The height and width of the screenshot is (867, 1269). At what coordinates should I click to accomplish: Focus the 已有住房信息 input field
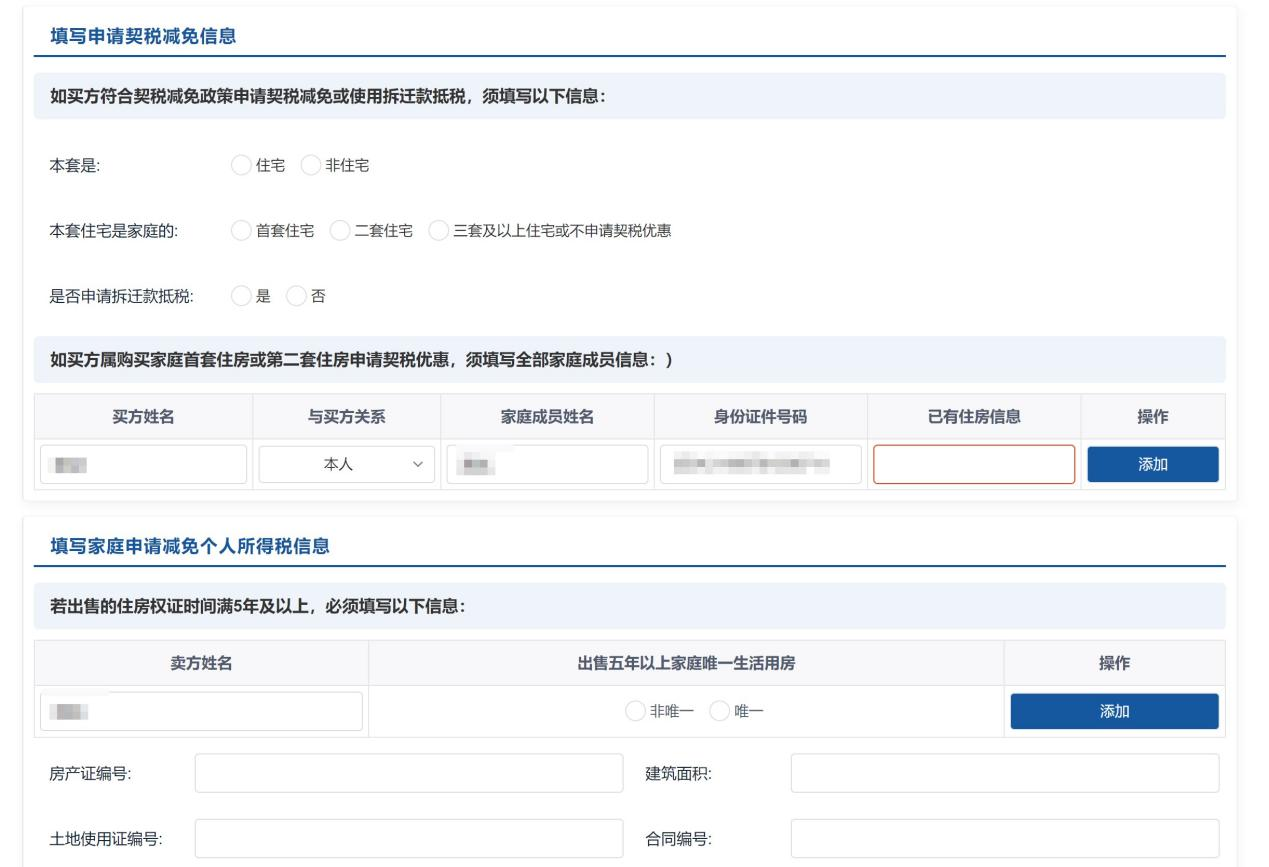[x=974, y=465]
